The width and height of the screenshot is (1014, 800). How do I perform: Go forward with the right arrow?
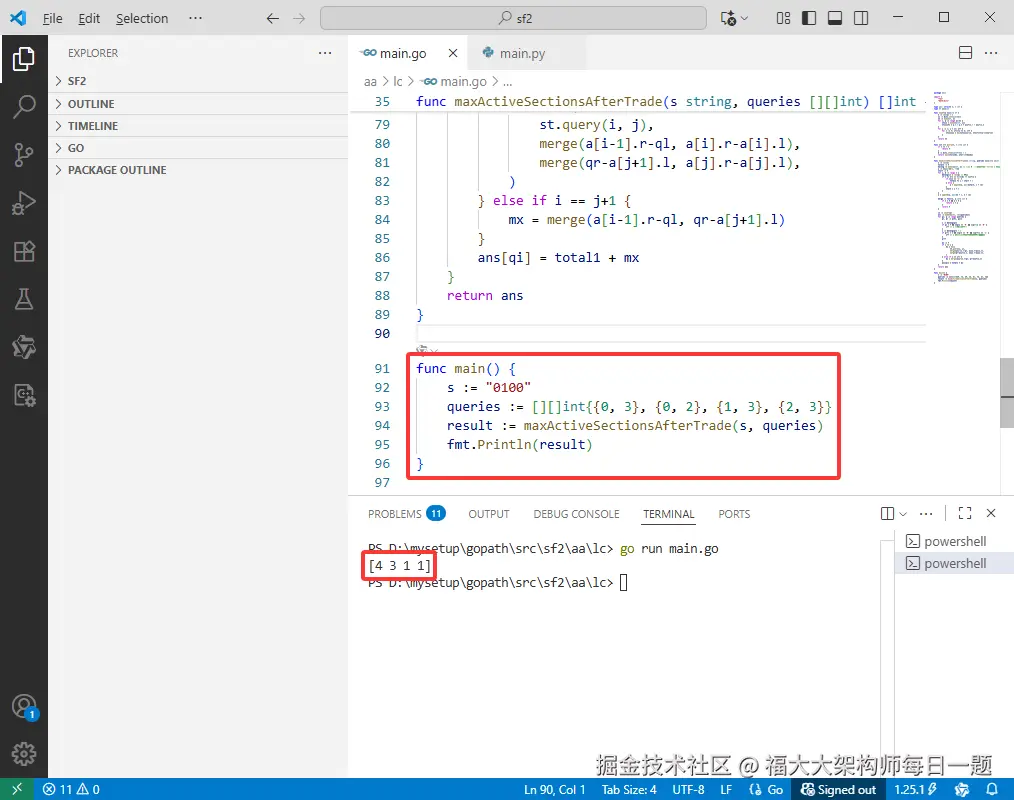click(299, 18)
